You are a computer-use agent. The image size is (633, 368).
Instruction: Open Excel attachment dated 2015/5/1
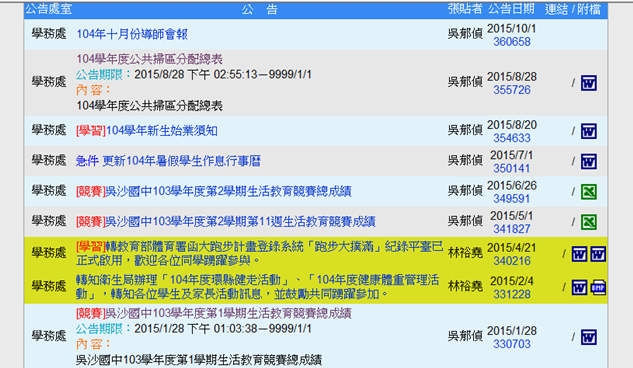coord(589,222)
